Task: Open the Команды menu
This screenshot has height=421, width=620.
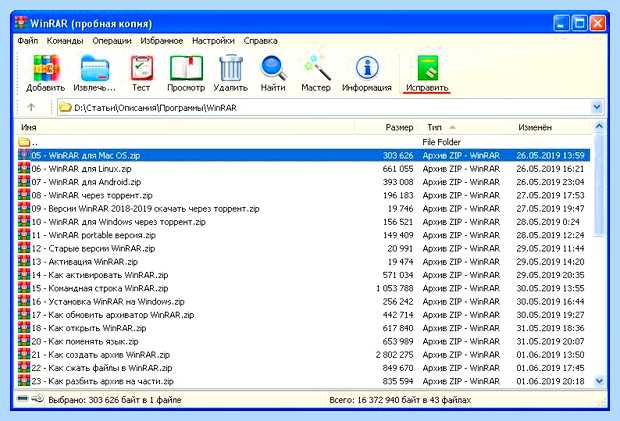Action: 65,41
